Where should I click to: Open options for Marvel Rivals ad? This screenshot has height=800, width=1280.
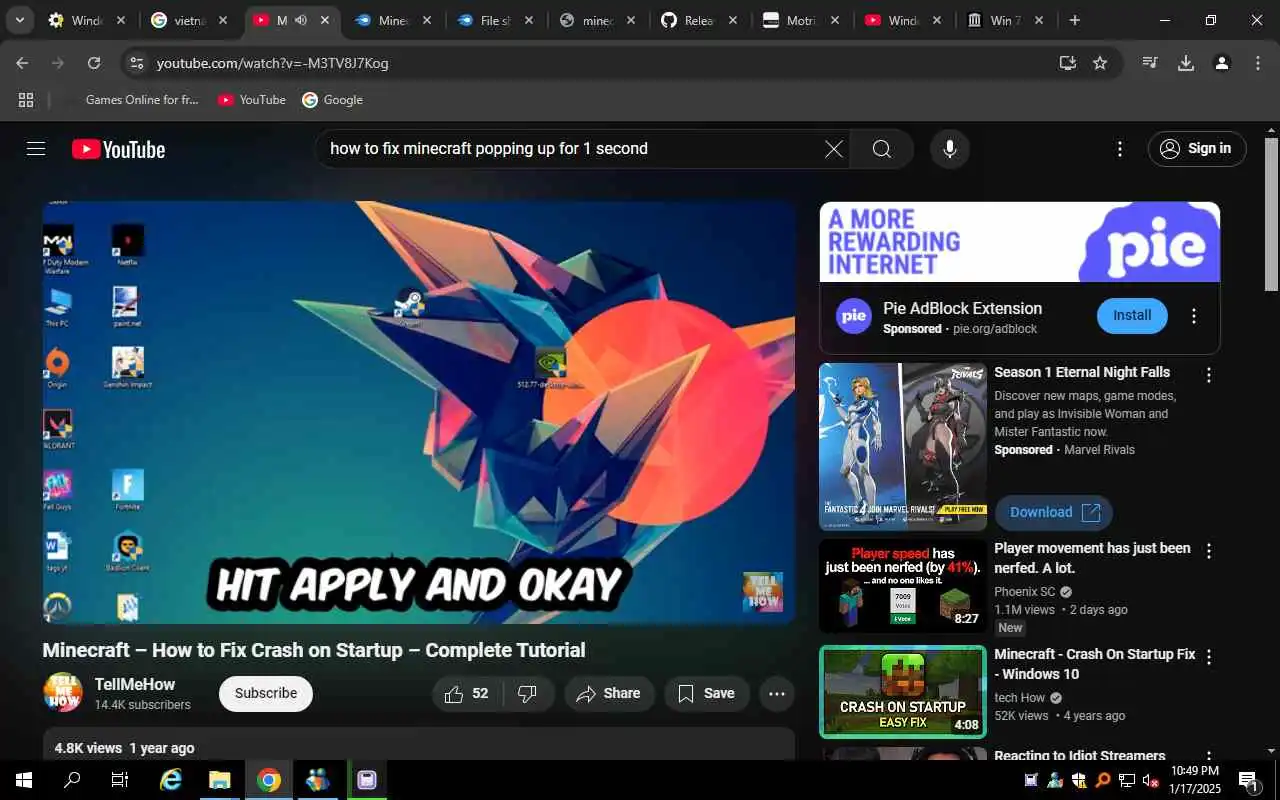(1208, 375)
